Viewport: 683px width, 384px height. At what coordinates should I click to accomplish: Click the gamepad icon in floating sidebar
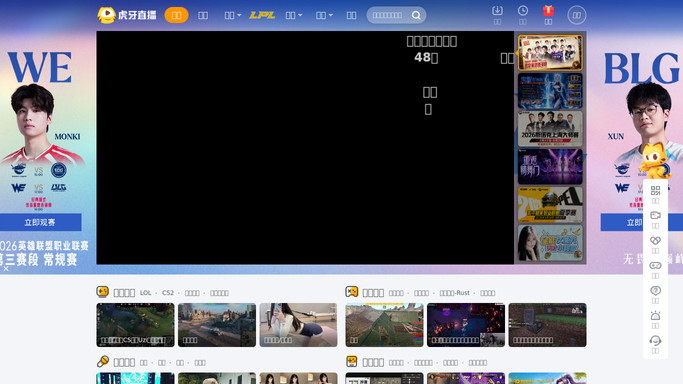655,265
